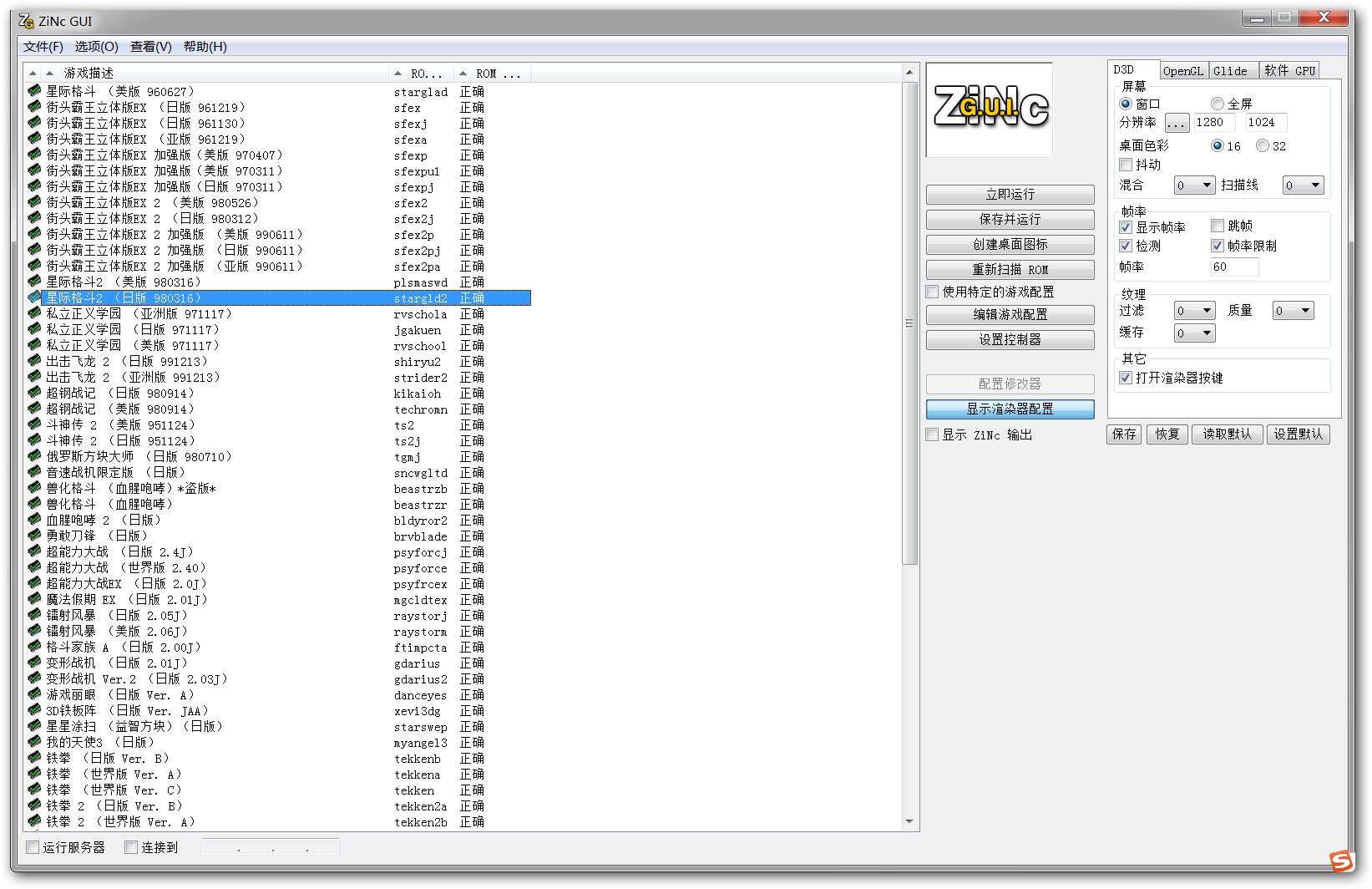Open the 质量 texture quality dropdown
Image resolution: width=1372 pixels, height=889 pixels.
[1294, 311]
